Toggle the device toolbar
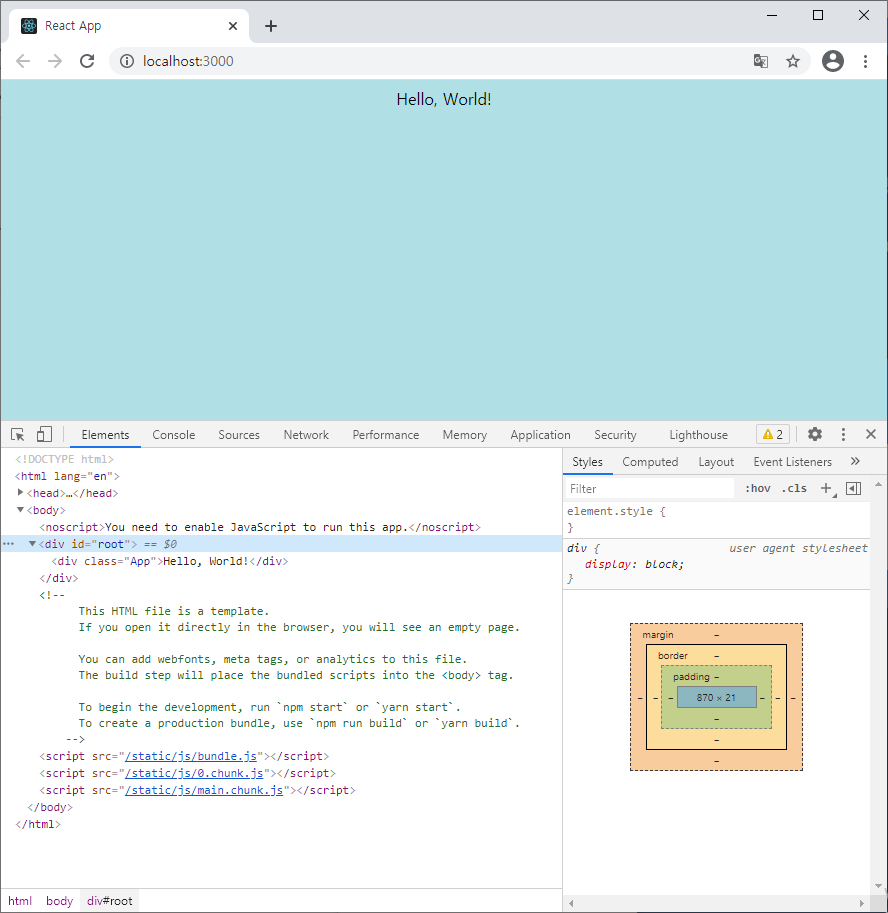The image size is (888, 913). 44,434
